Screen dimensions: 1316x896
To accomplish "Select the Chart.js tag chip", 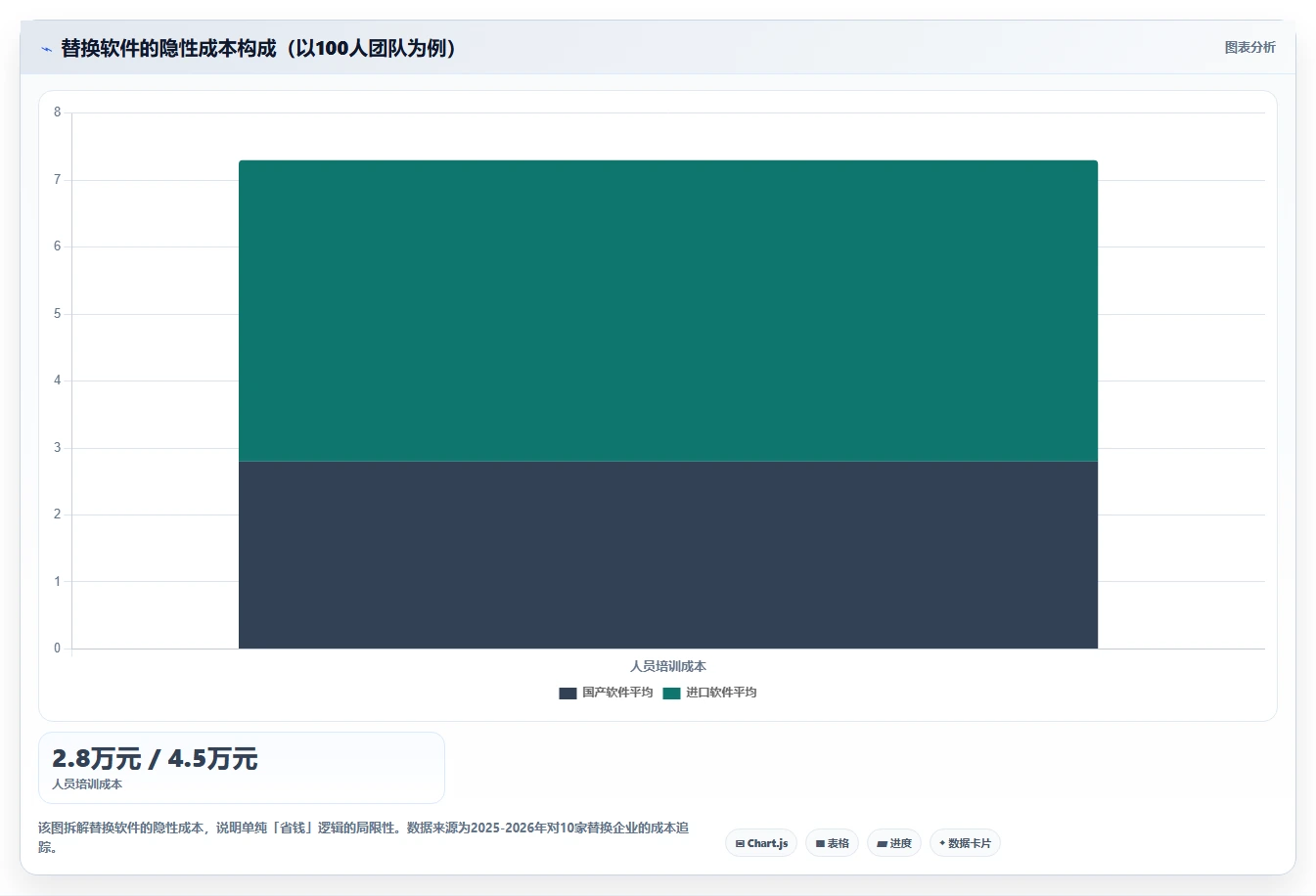I will (761, 843).
